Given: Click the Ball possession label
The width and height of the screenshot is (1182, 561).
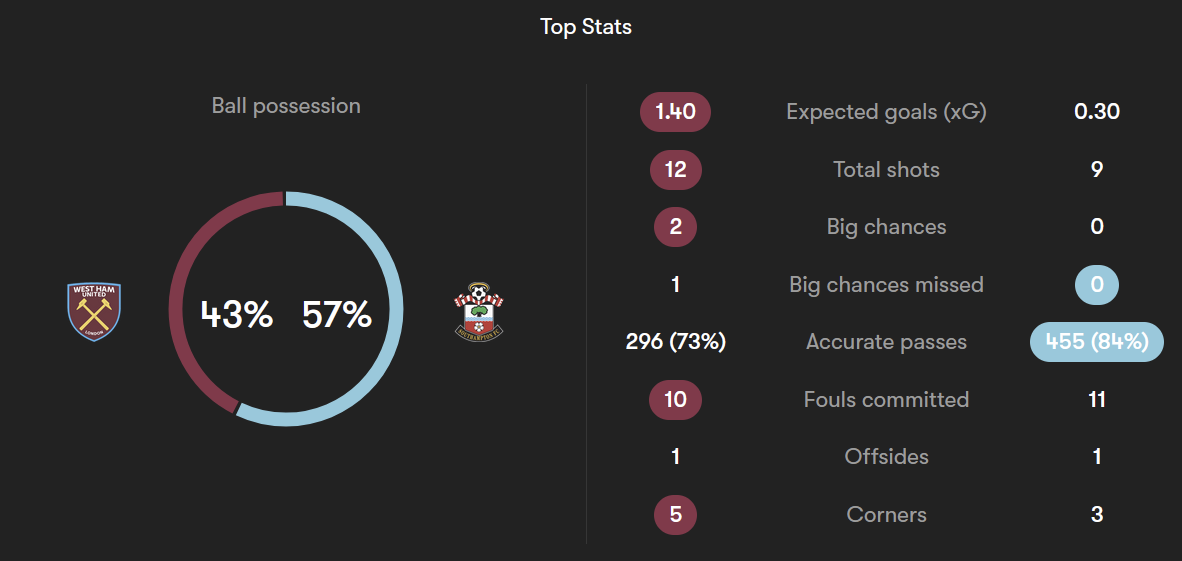Looking at the screenshot, I should [x=286, y=106].
